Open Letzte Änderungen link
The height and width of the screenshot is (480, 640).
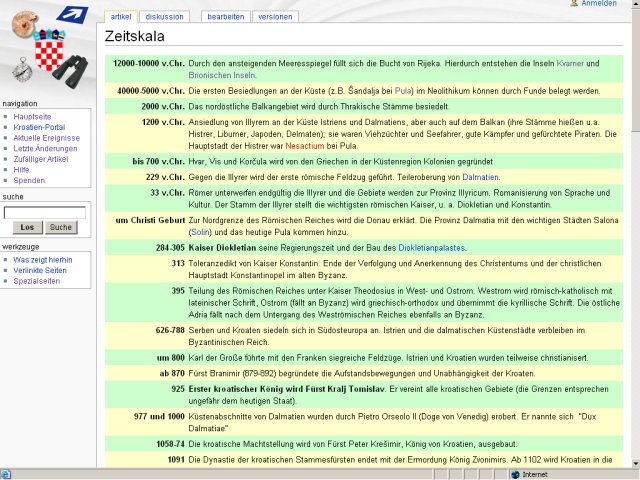45,149
